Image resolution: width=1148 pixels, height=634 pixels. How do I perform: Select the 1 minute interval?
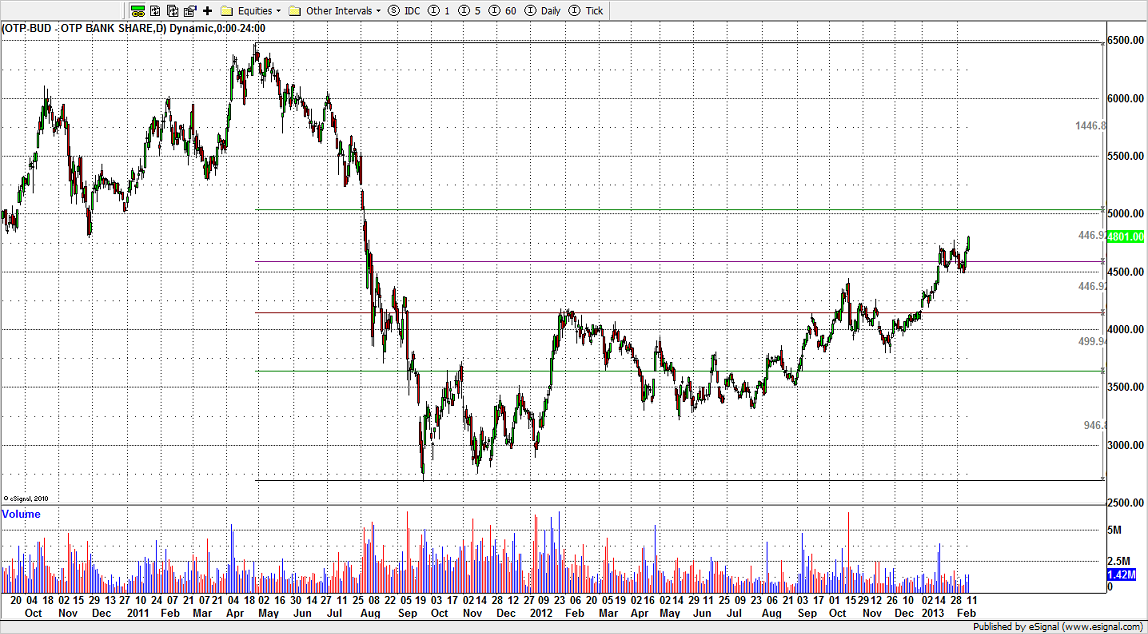coord(438,11)
